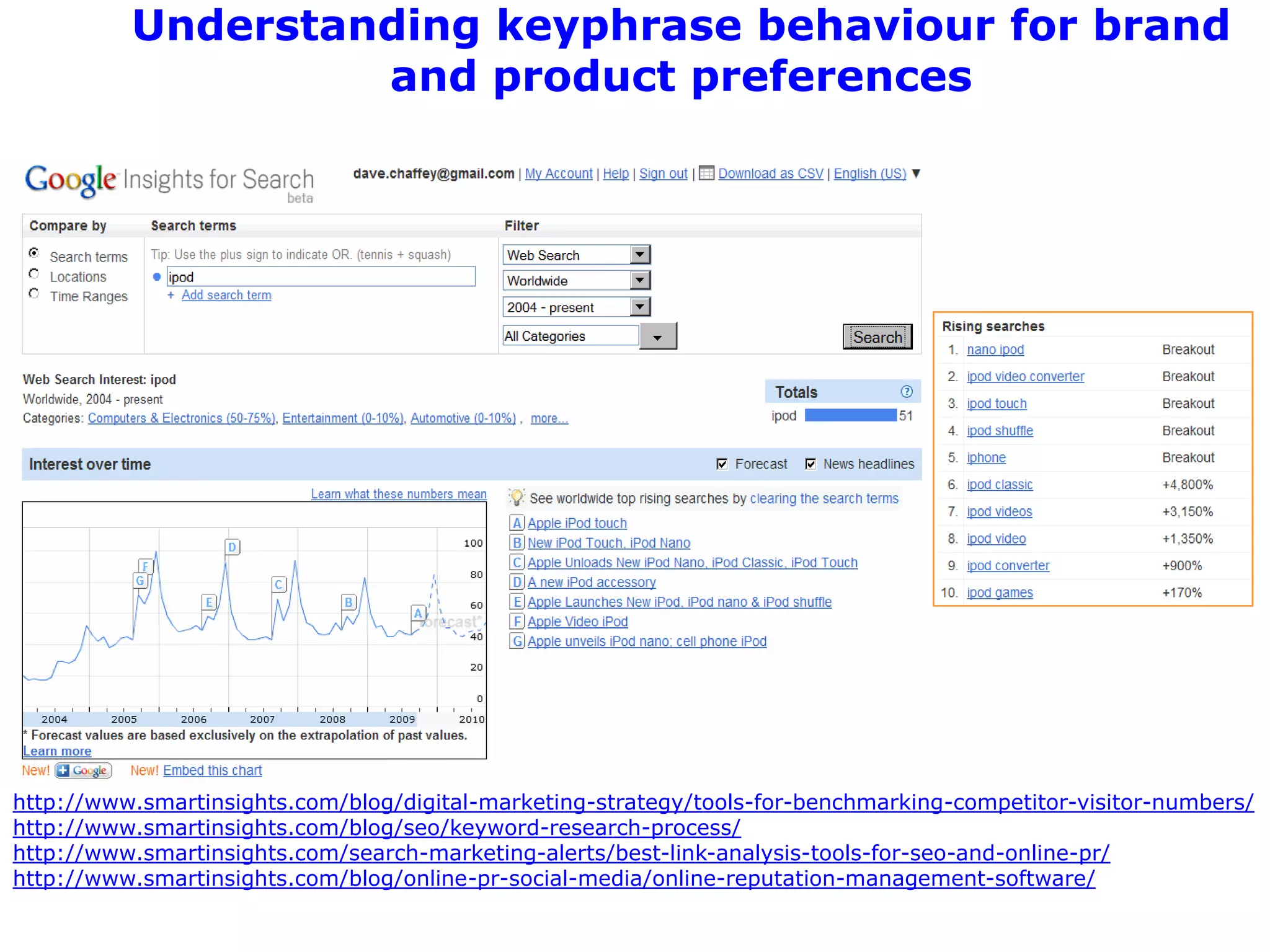1270x952 pixels.
Task: Click chart flag G on the graph
Action: pos(140,581)
